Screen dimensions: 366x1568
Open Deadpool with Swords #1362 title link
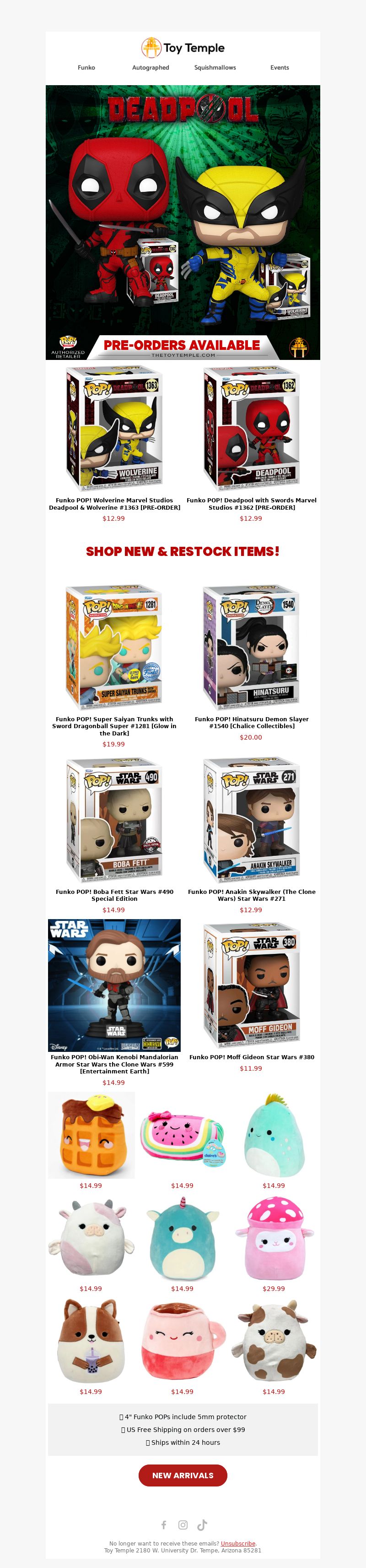[252, 504]
